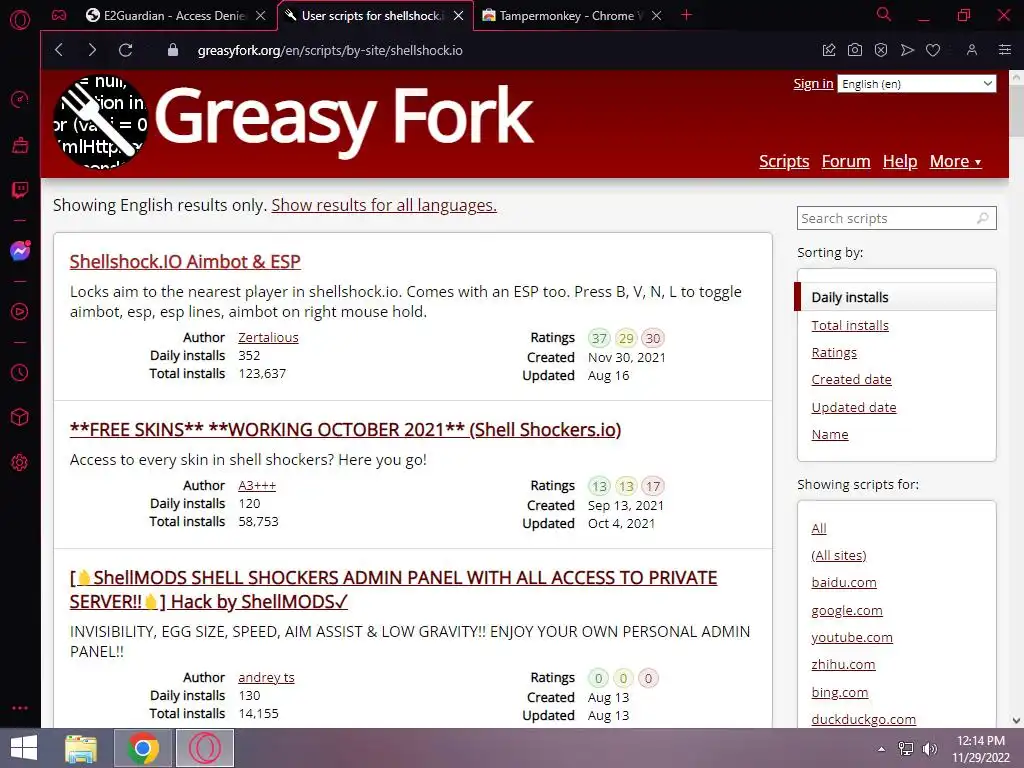Open Shellshock.IO Aimbot & ESP script
Viewport: 1024px width, 768px height.
pyautogui.click(x=185, y=262)
